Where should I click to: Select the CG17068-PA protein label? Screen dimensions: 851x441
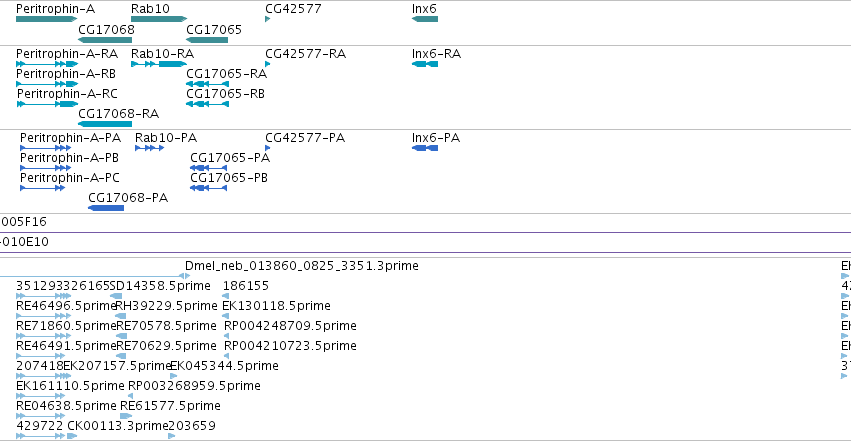click(x=128, y=198)
